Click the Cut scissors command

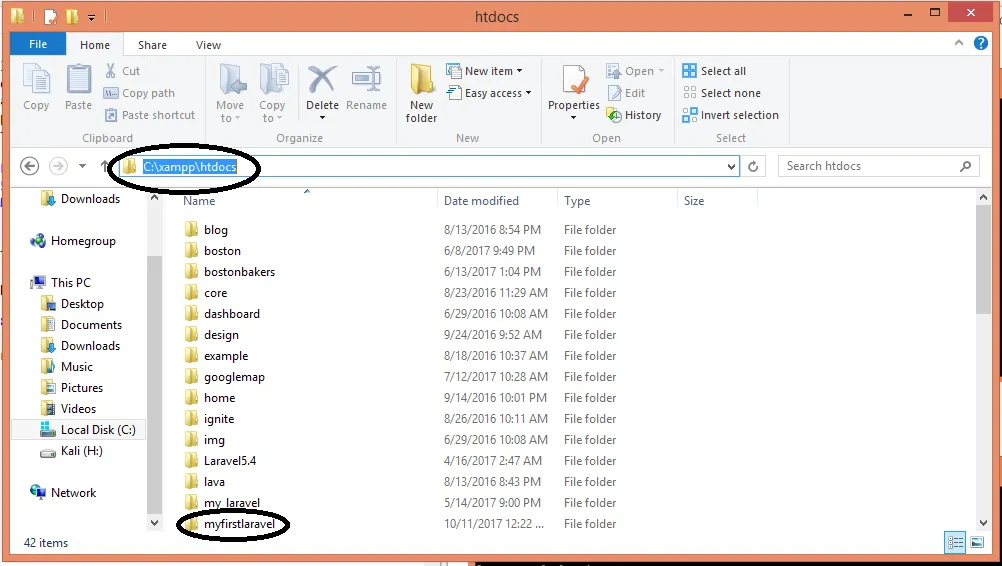click(123, 71)
